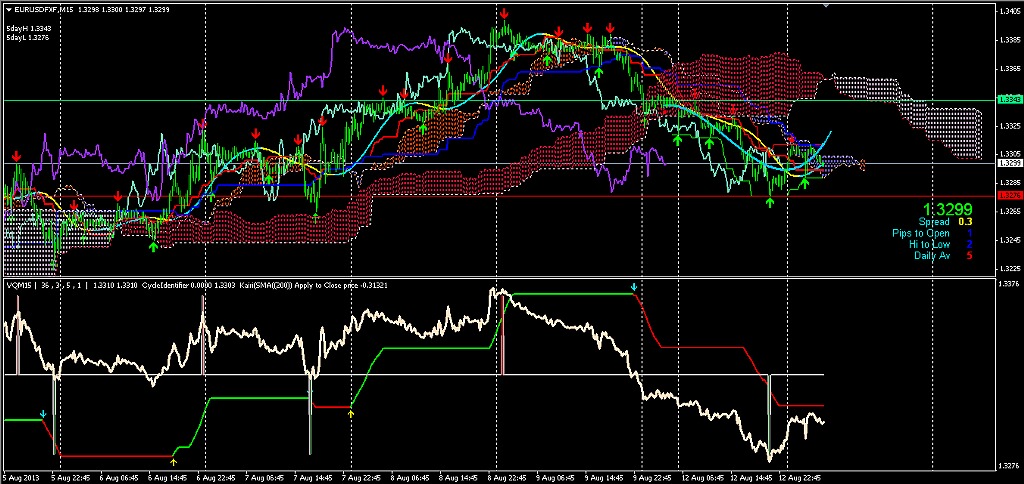1024x484 pixels.
Task: Click the chart shift triangle marker at top
Action: [x=826, y=6]
